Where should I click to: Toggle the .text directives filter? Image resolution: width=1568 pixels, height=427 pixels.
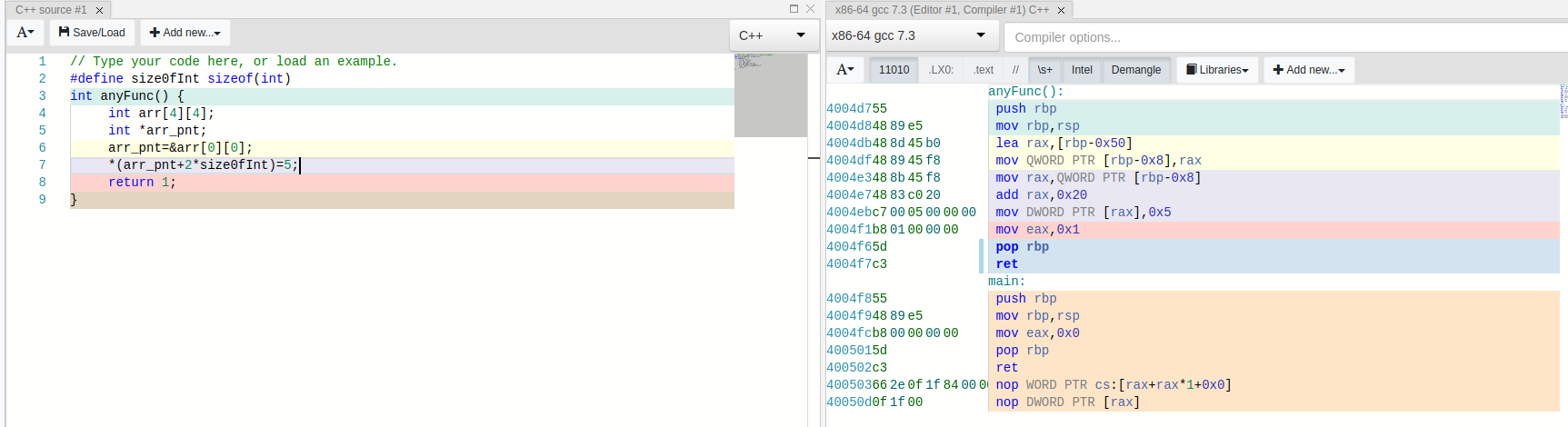tap(983, 70)
